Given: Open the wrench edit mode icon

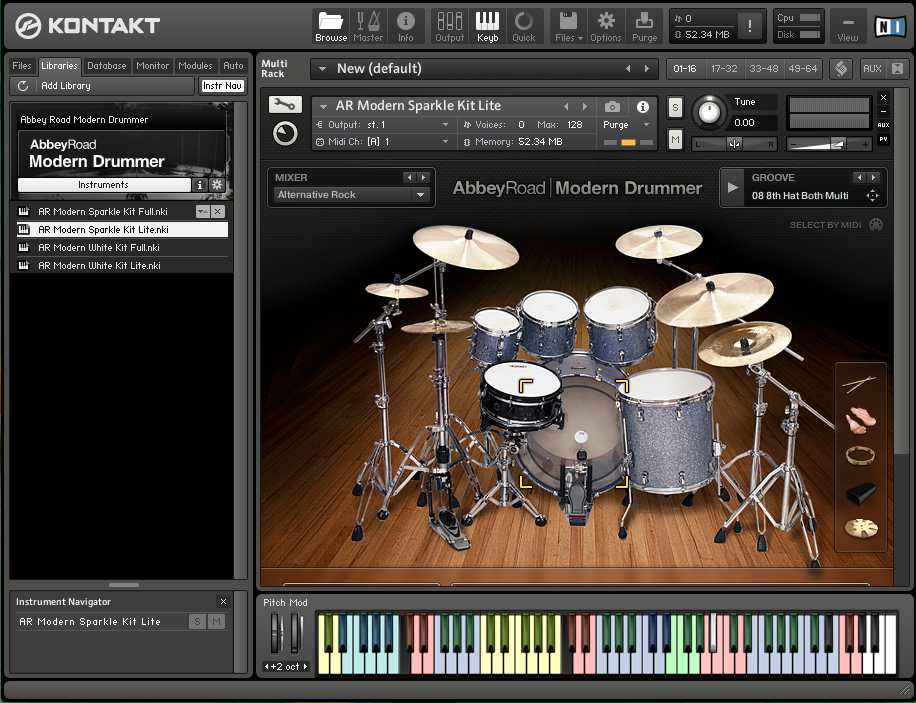Looking at the screenshot, I should tap(285, 105).
